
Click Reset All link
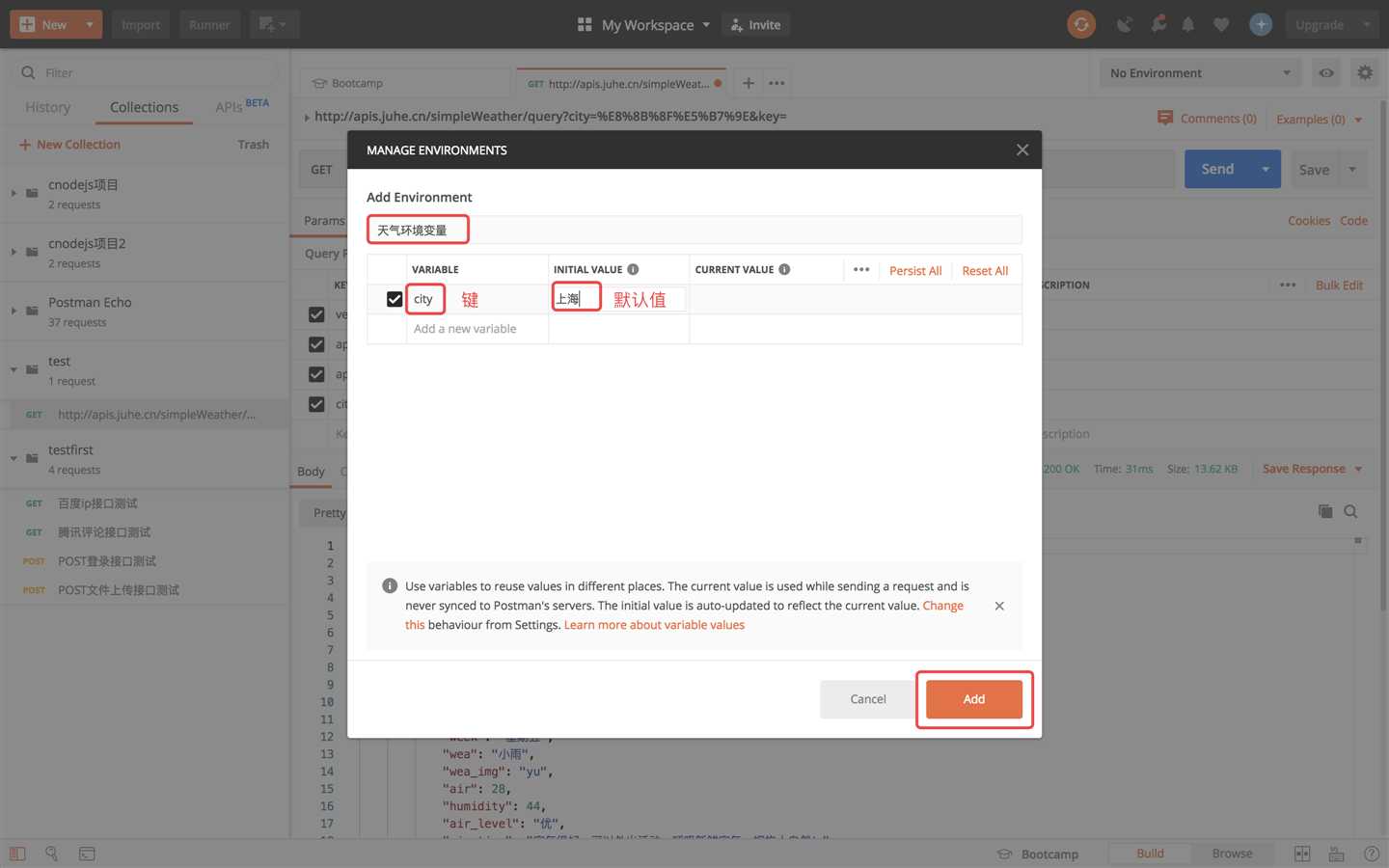click(985, 271)
